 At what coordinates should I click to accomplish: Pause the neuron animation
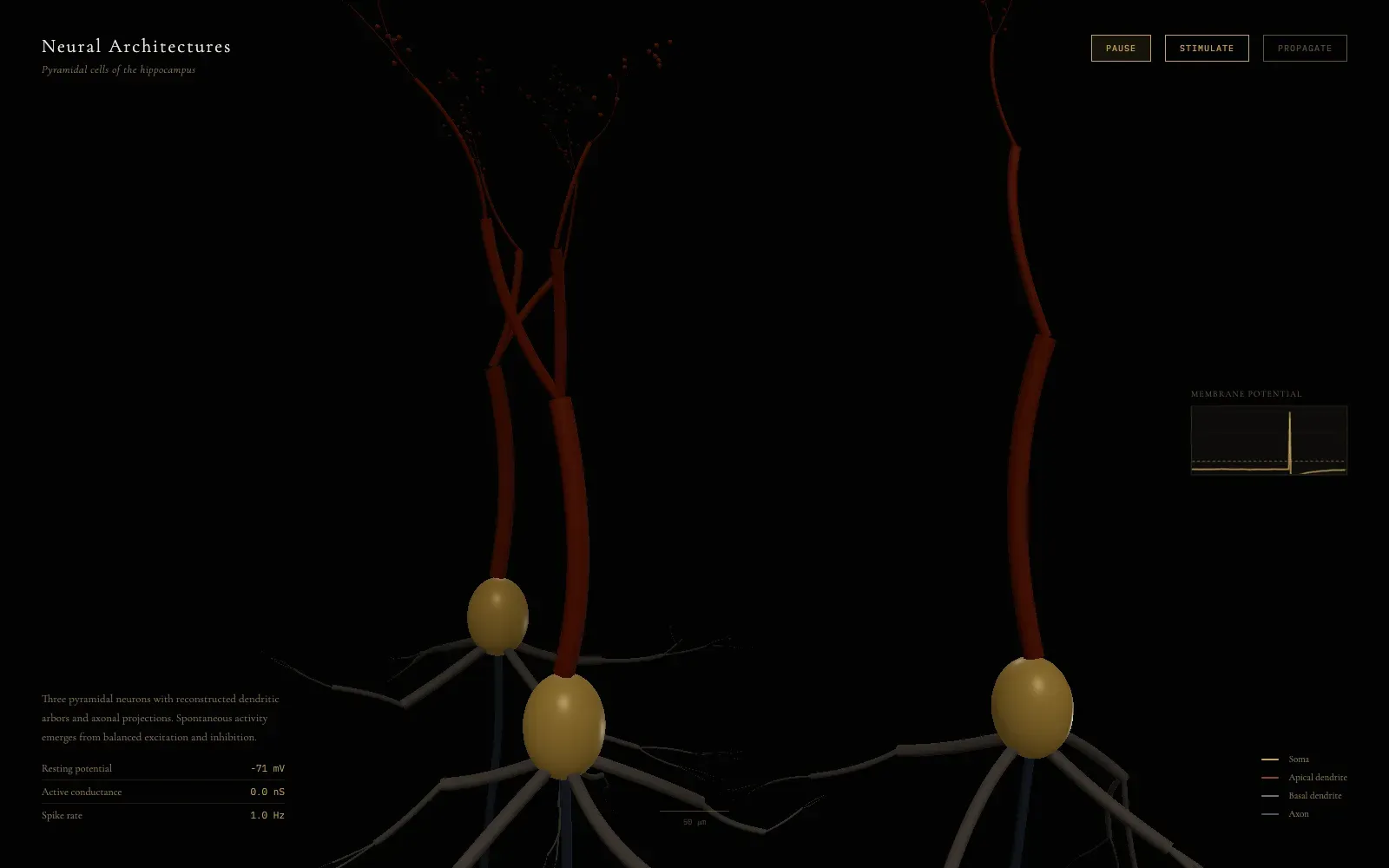point(1121,48)
